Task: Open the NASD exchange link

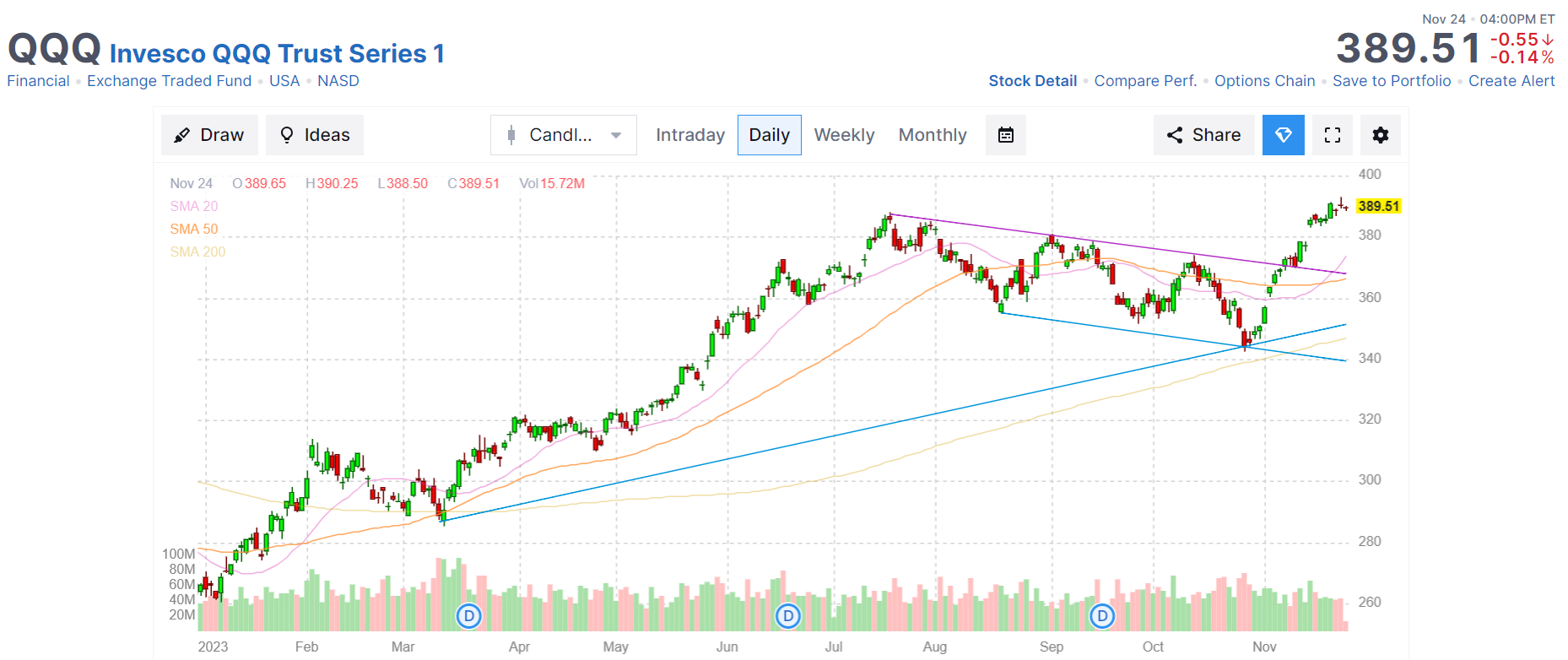Action: tap(338, 81)
